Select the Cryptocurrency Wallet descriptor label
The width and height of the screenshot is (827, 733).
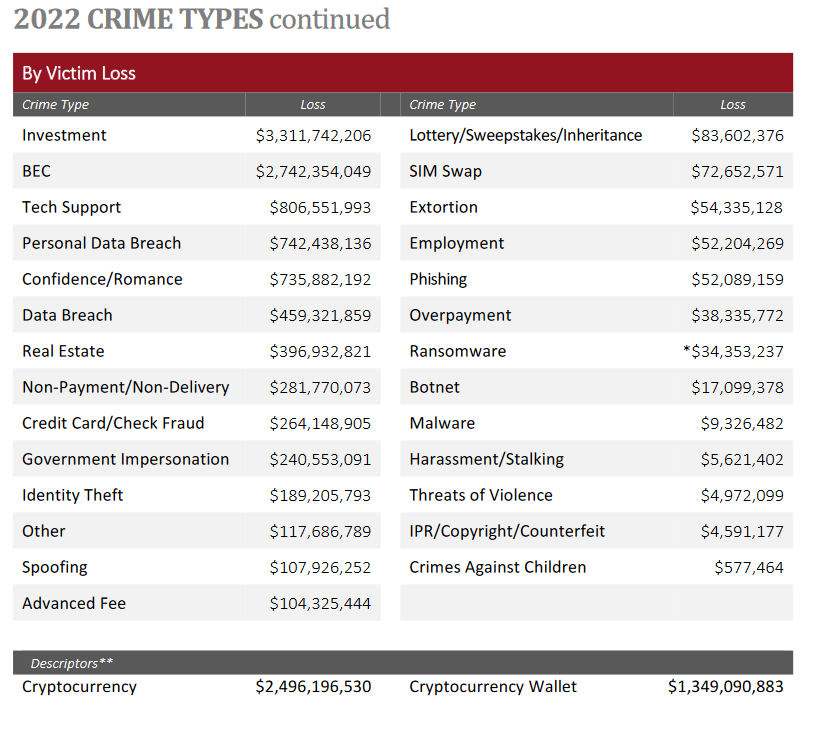click(x=493, y=687)
